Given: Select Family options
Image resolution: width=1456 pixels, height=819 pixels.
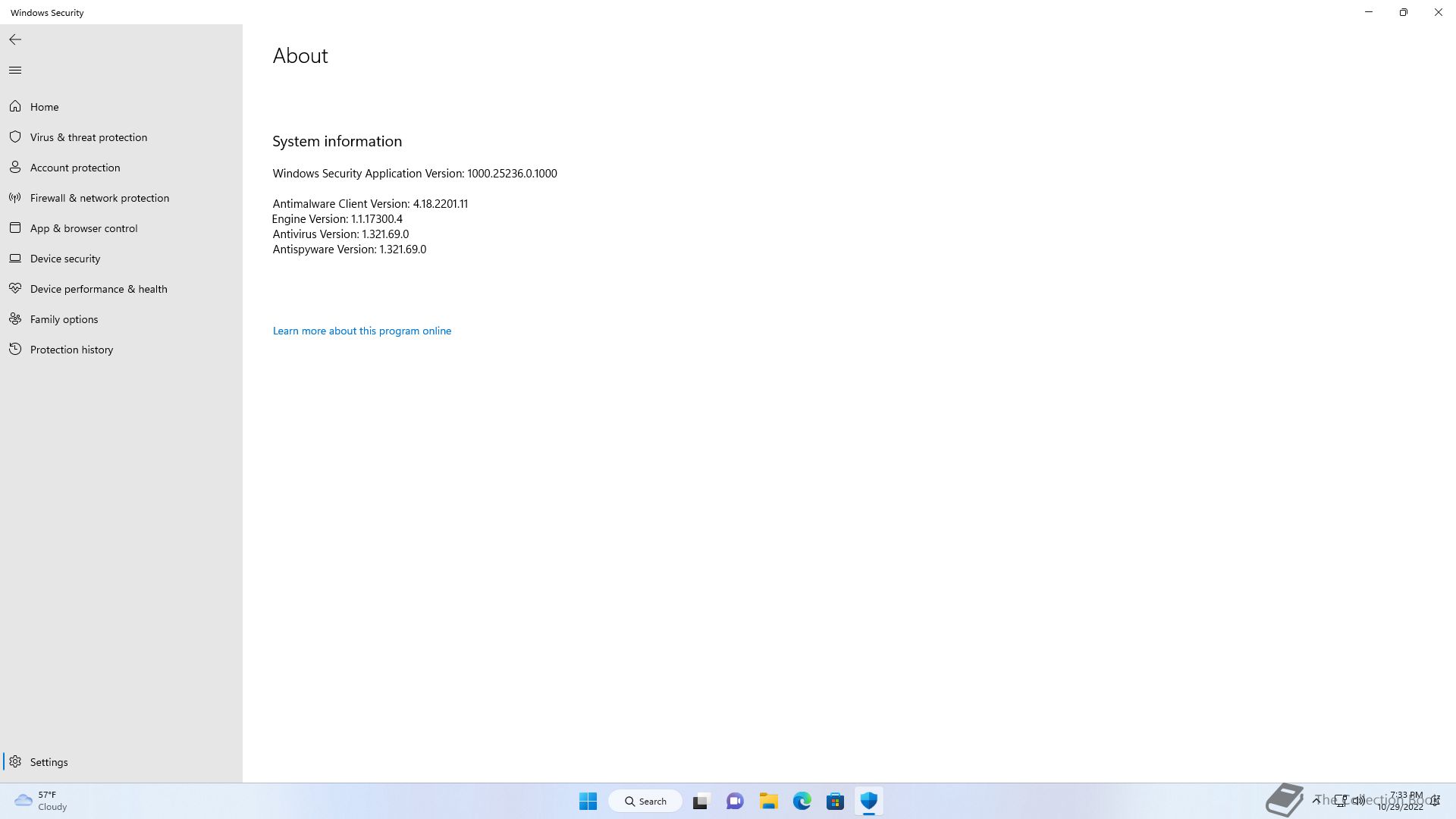Looking at the screenshot, I should point(121,319).
